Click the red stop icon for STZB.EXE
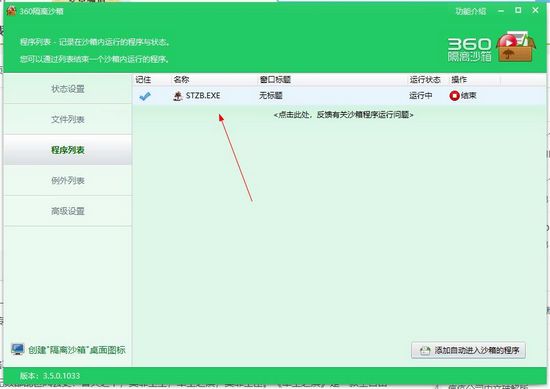 pyautogui.click(x=454, y=95)
